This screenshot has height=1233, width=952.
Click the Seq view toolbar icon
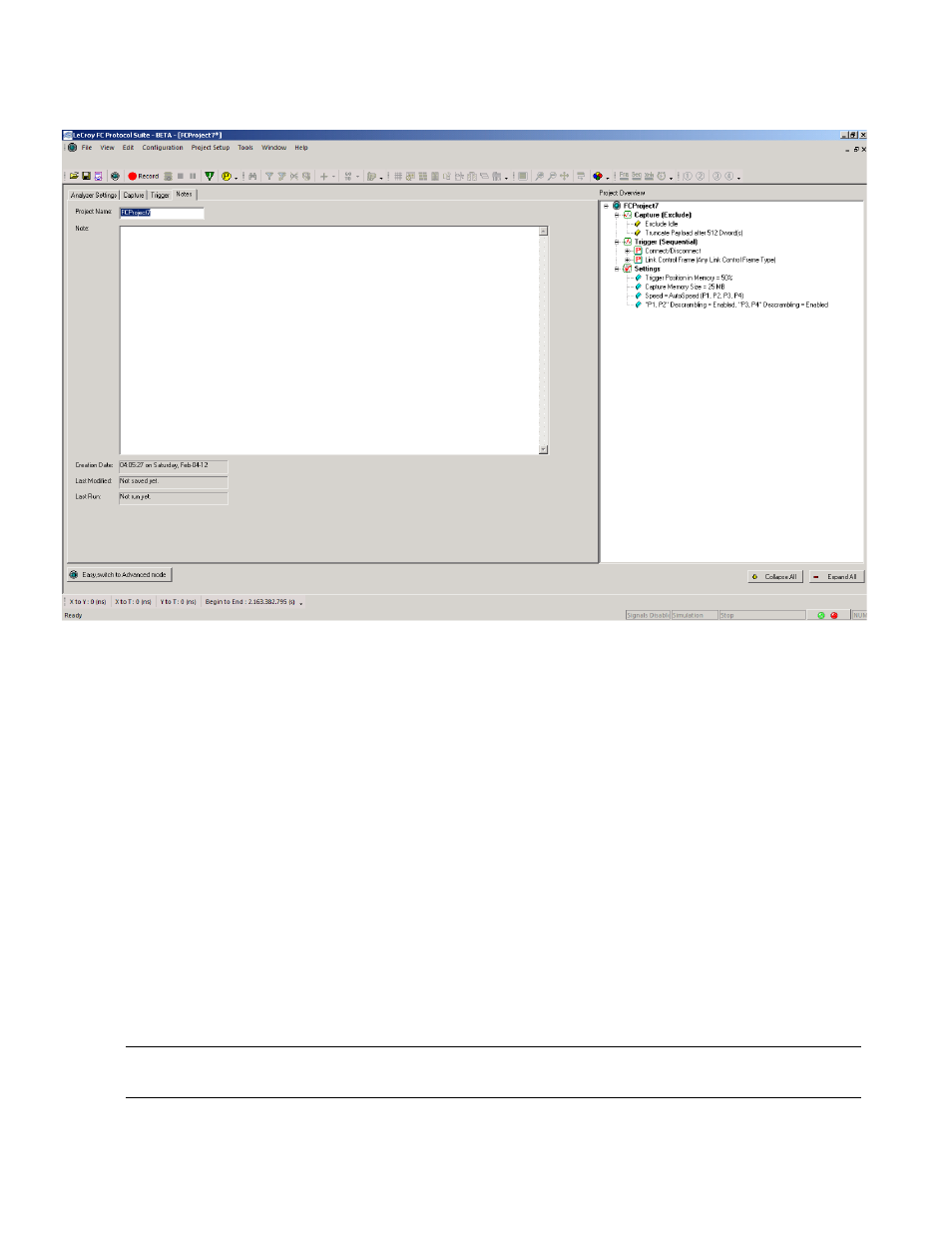(637, 176)
